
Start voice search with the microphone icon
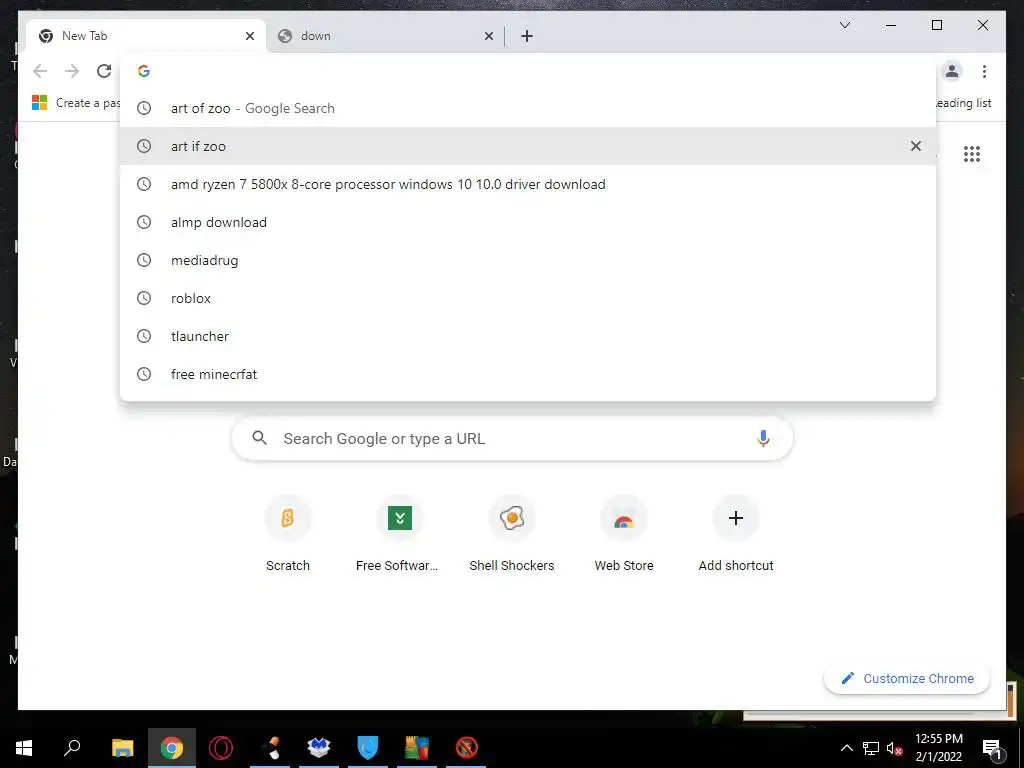(x=763, y=439)
